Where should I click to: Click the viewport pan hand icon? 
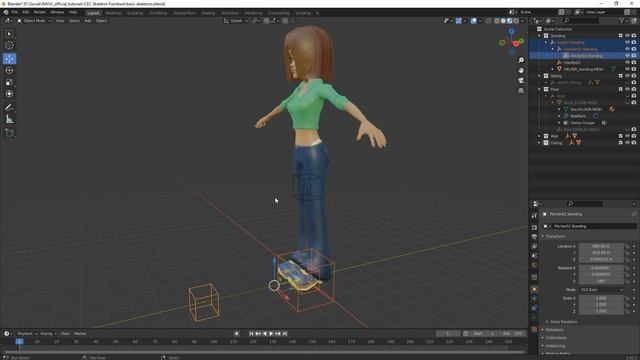521,70
